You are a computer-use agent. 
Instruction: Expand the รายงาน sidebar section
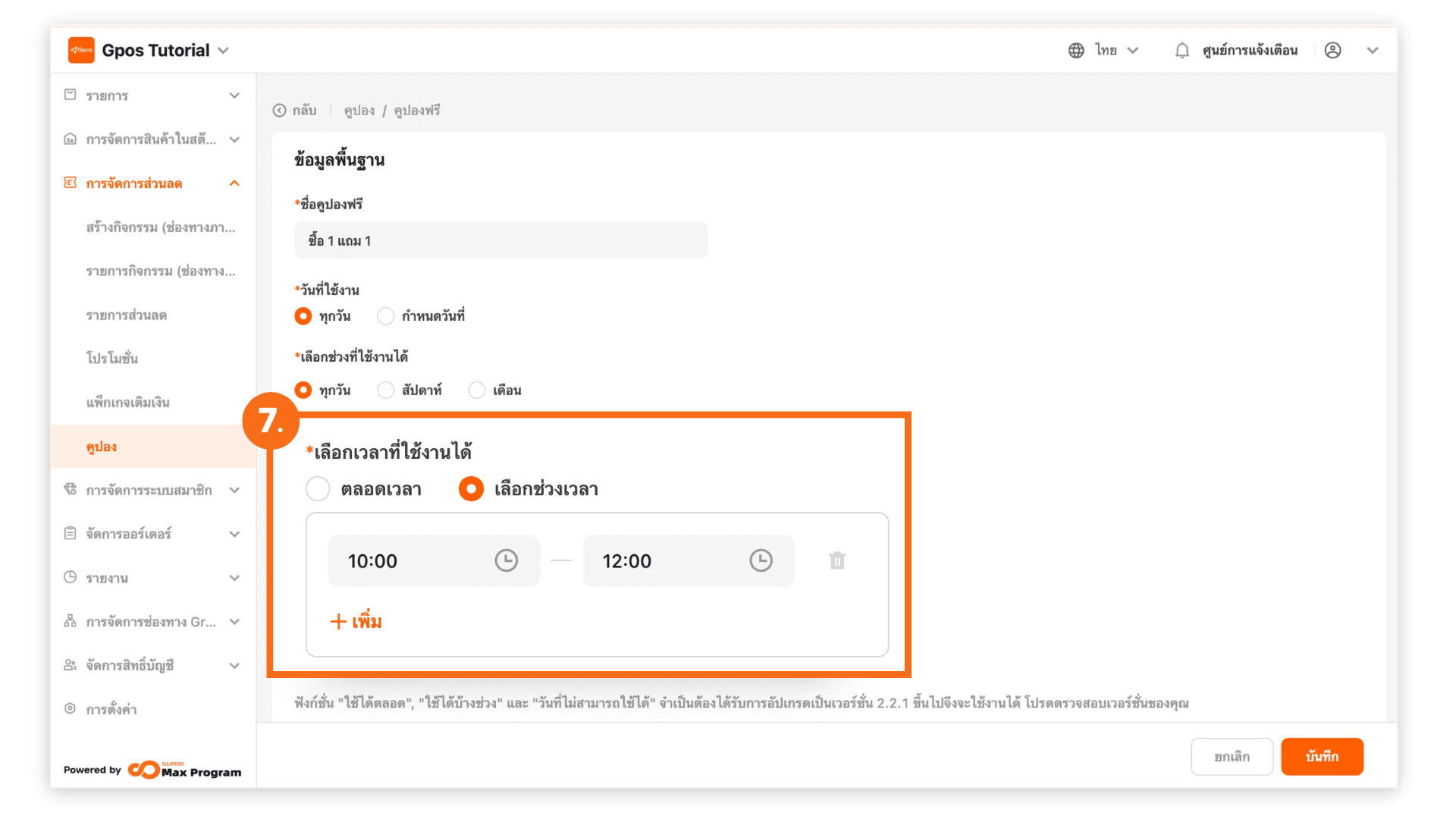234,578
